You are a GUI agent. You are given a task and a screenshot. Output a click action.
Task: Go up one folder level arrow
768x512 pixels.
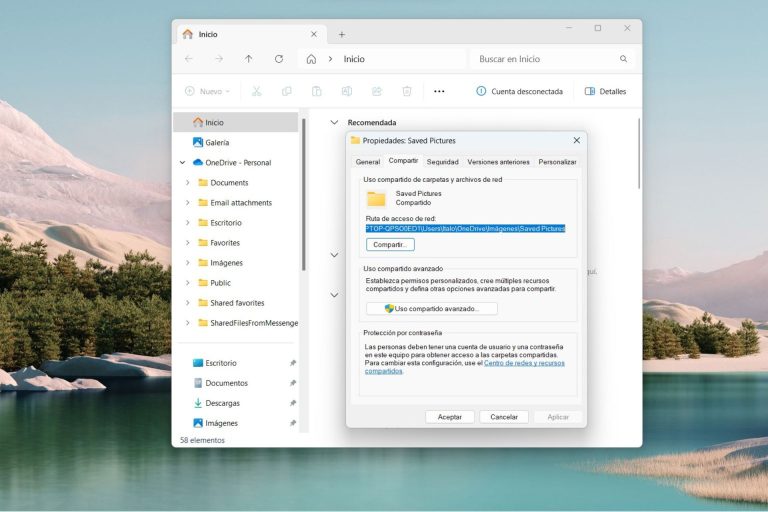[249, 59]
